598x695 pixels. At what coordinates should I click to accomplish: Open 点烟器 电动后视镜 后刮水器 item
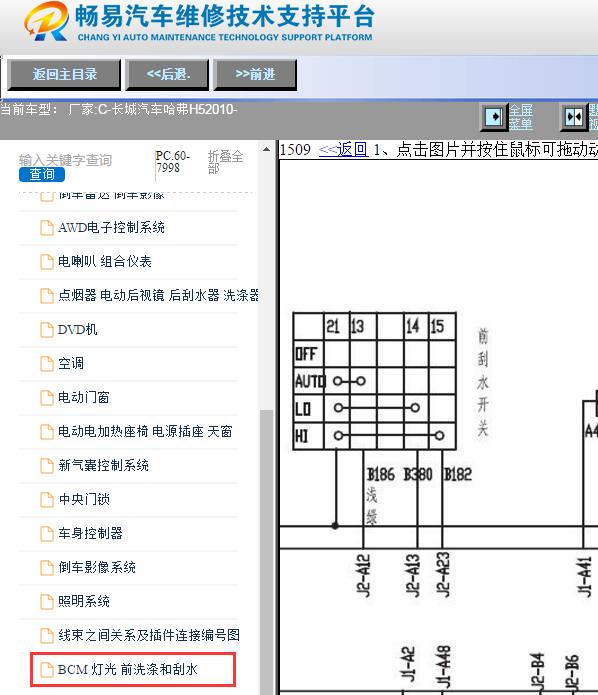[x=158, y=296]
